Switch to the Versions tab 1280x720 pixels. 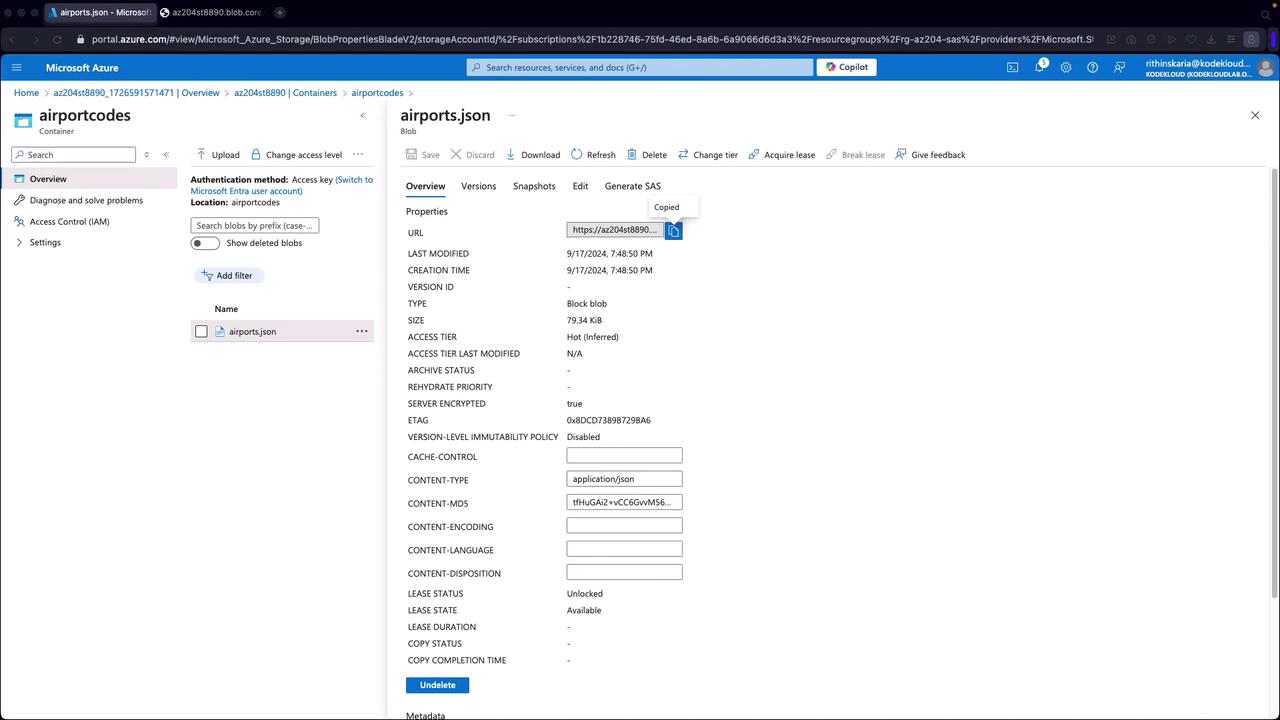click(x=478, y=186)
